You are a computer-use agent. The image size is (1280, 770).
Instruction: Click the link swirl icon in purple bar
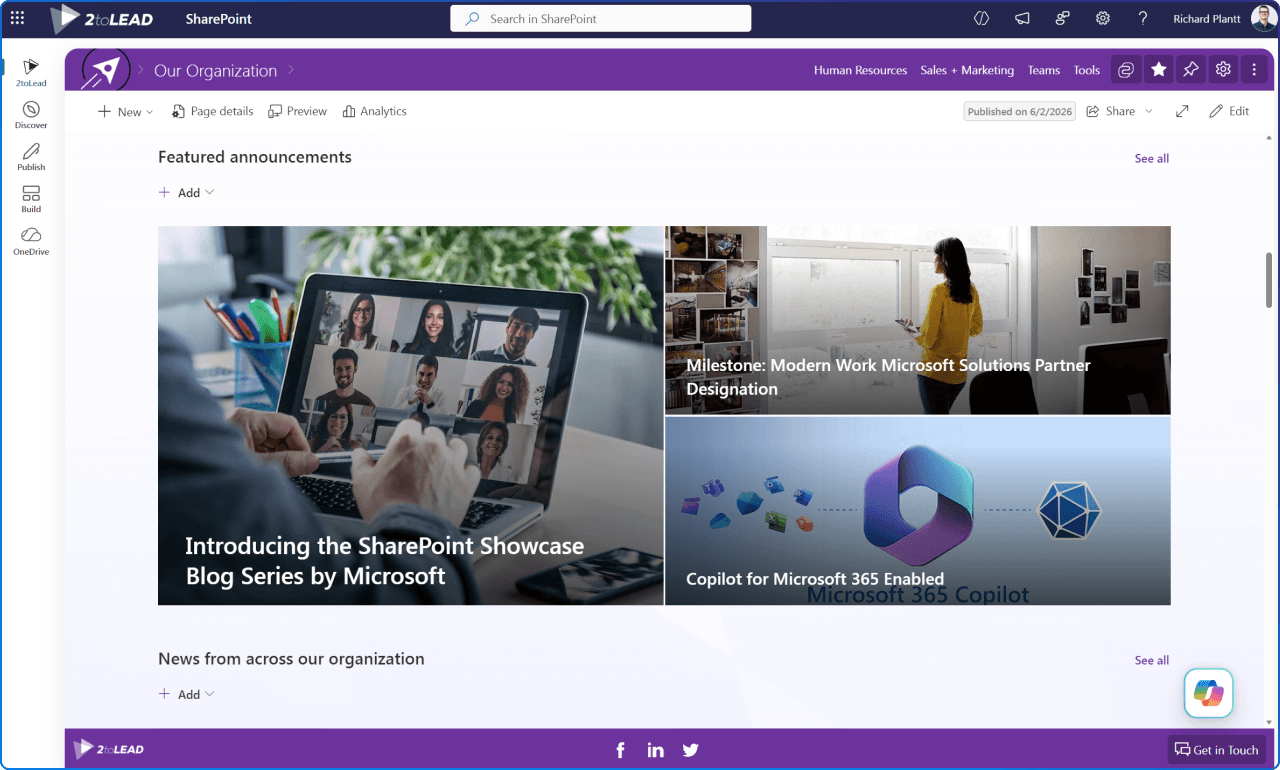pyautogui.click(x=1126, y=69)
